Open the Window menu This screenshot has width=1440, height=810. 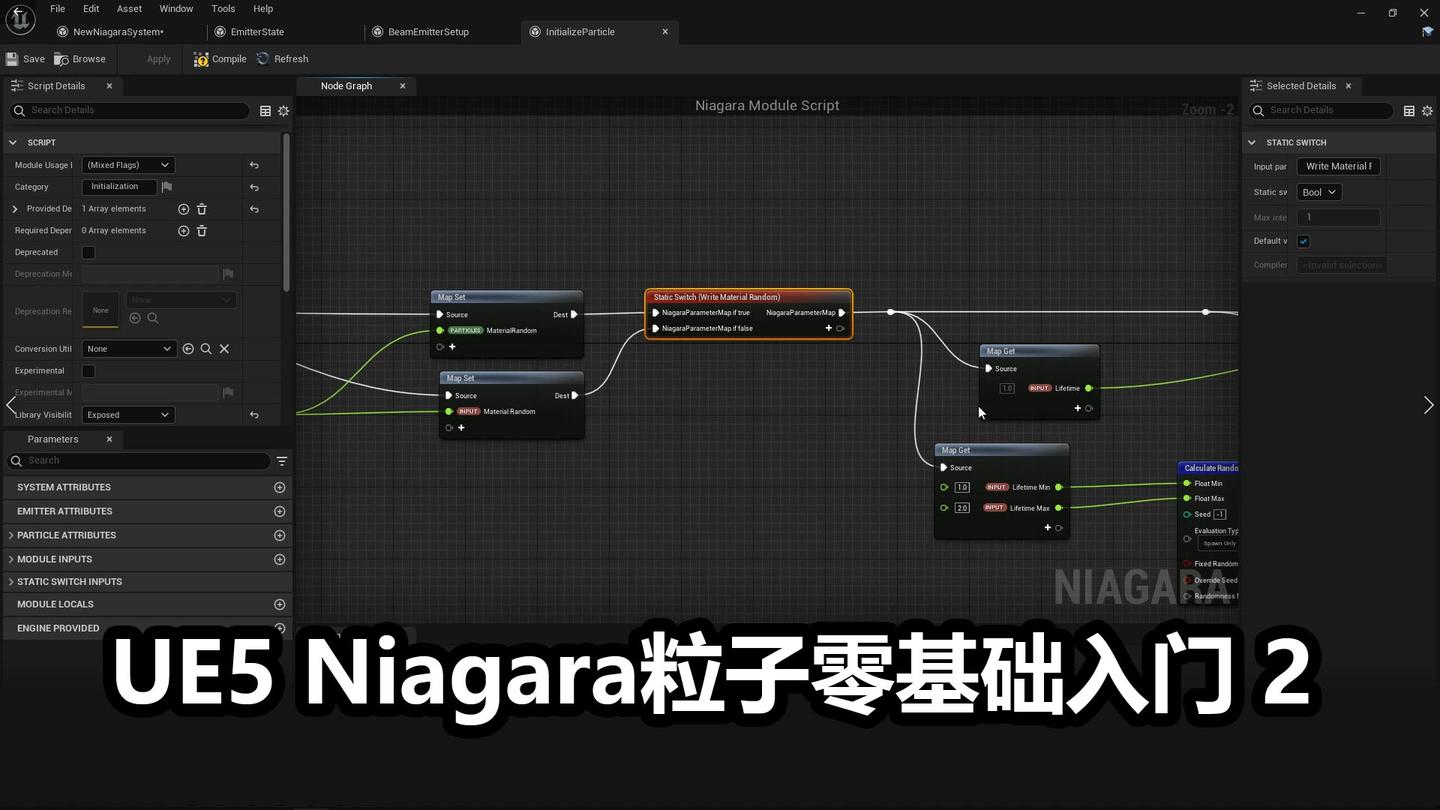click(176, 9)
